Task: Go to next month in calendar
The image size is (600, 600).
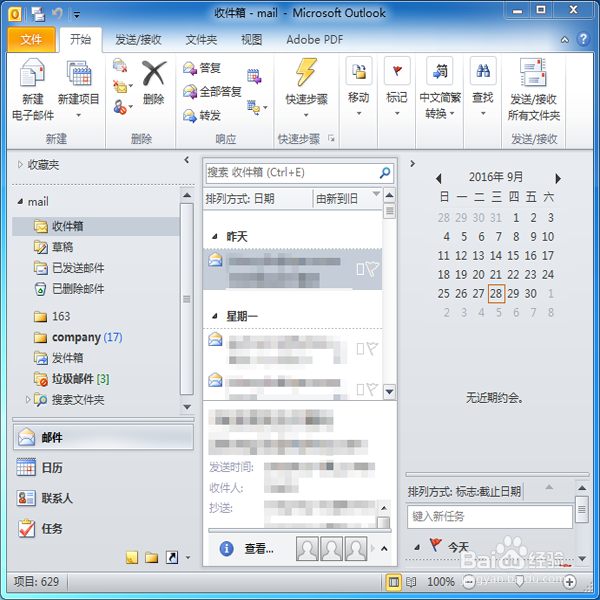Action: 558,178
